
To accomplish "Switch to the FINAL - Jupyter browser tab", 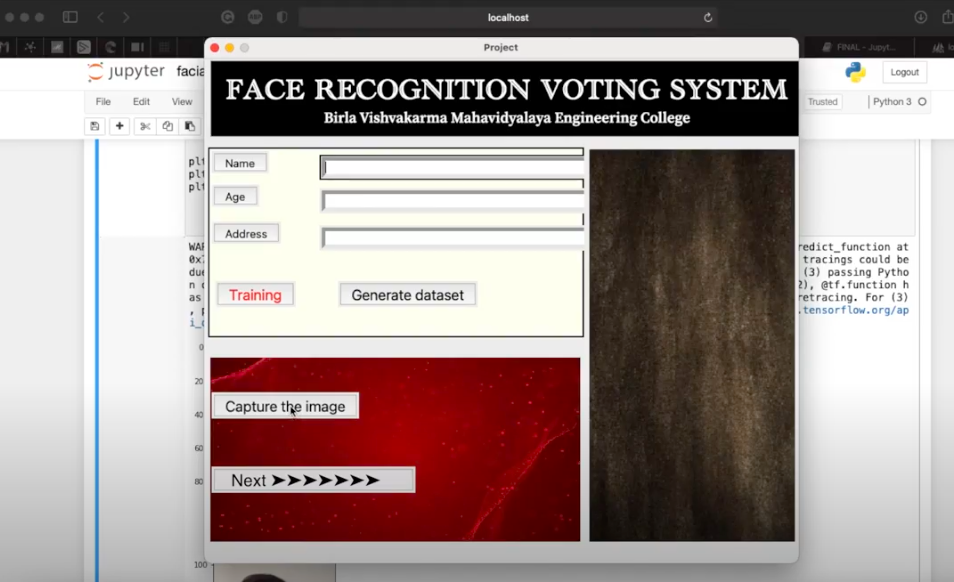I will pos(858,47).
